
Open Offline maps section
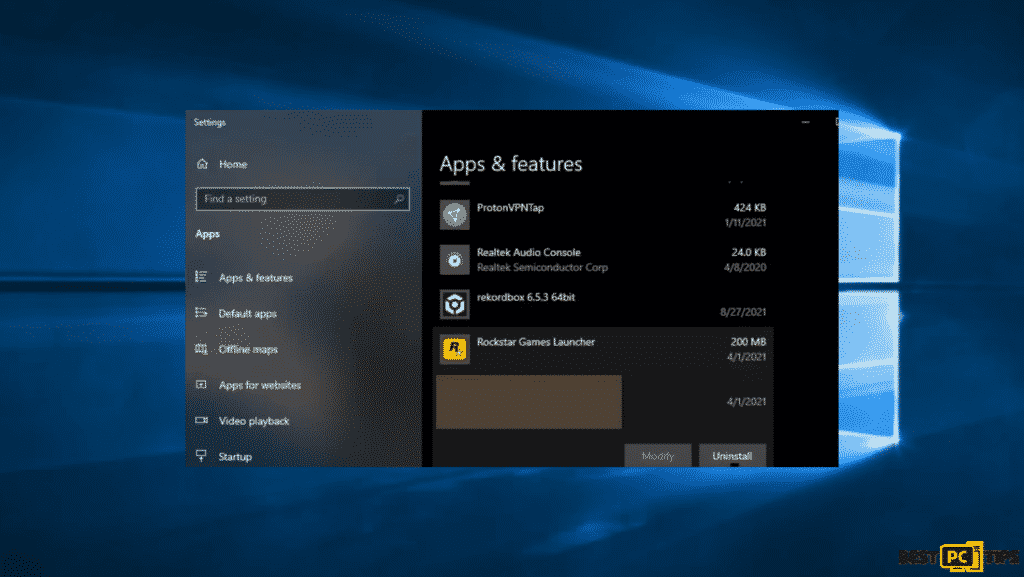[248, 350]
